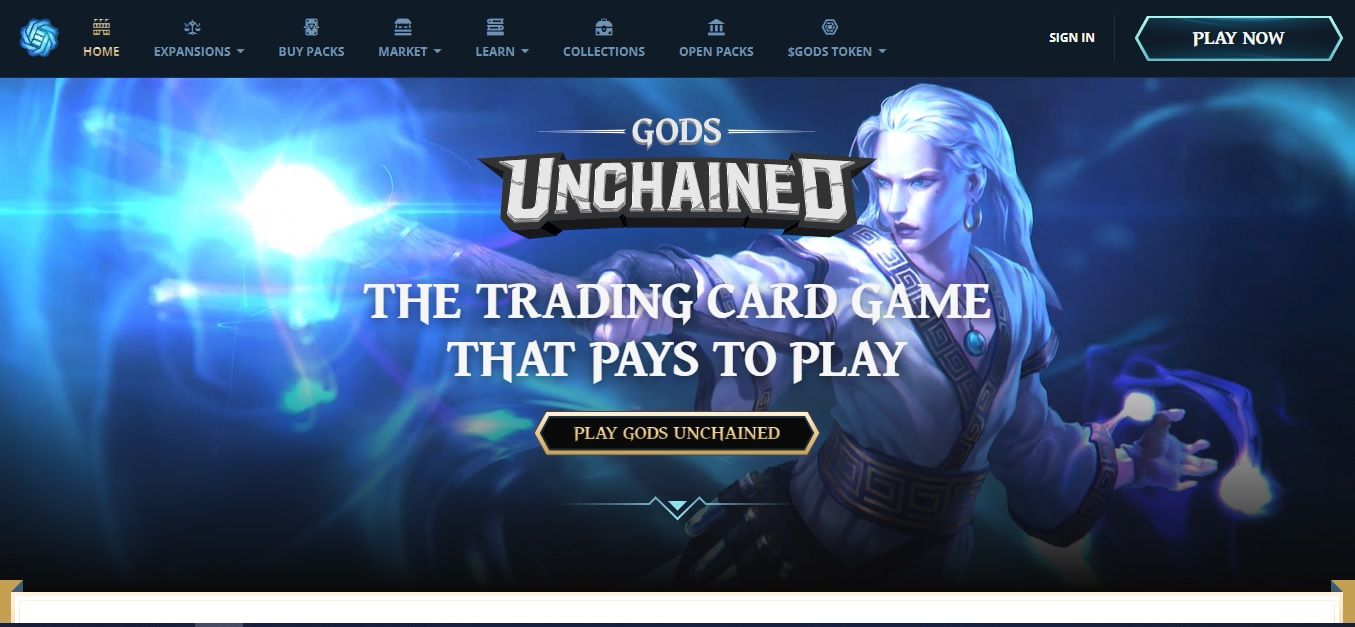The height and width of the screenshot is (627, 1355).
Task: Click the Gods Unchained swirl logo icon
Action: click(39, 38)
